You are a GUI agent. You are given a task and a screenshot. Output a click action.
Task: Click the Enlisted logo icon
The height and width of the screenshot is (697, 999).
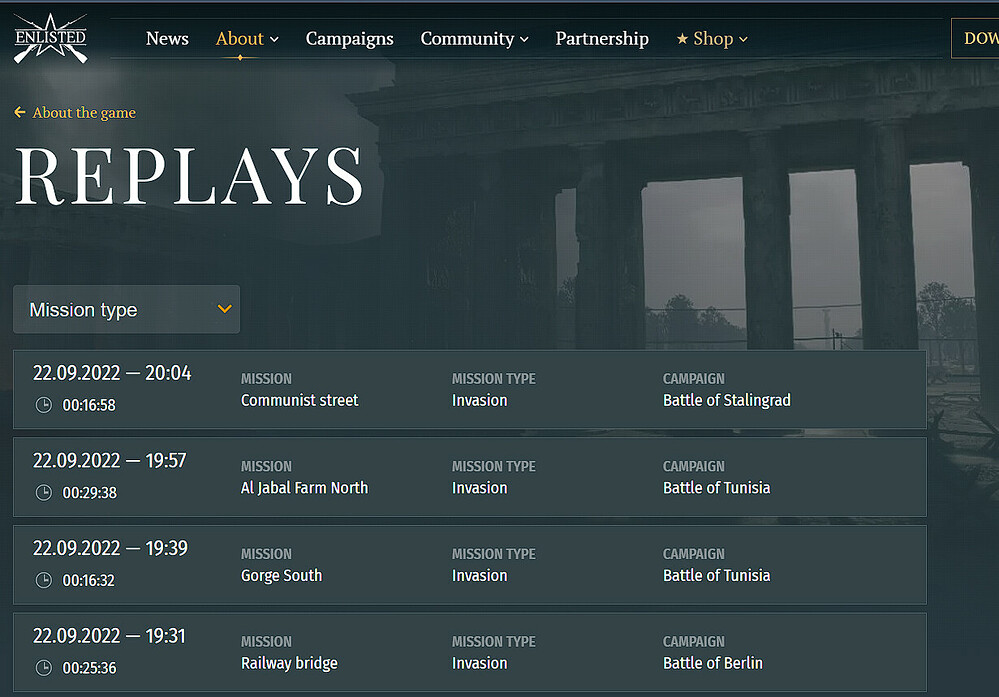pos(50,38)
